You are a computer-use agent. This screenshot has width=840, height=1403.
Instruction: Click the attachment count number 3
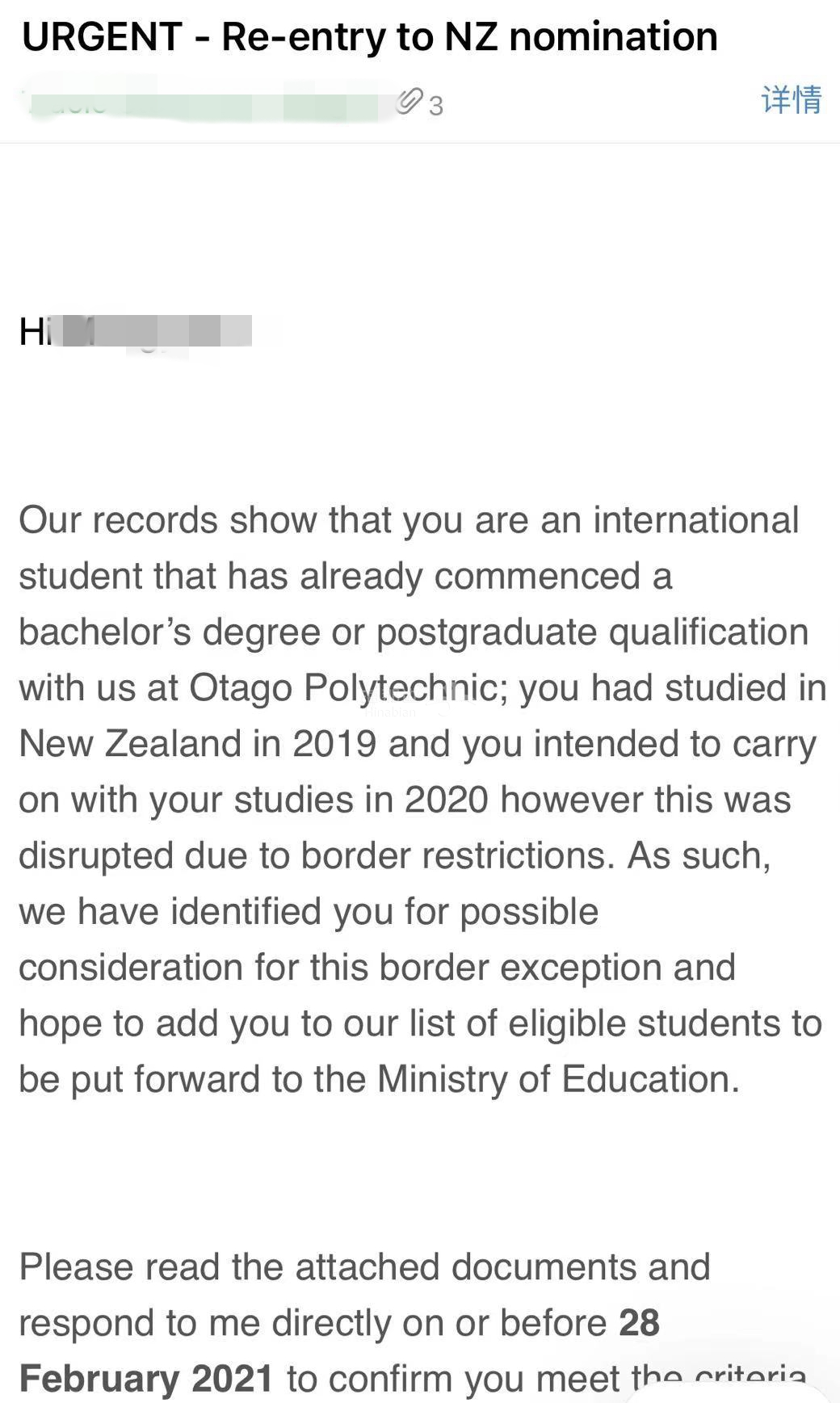point(436,106)
